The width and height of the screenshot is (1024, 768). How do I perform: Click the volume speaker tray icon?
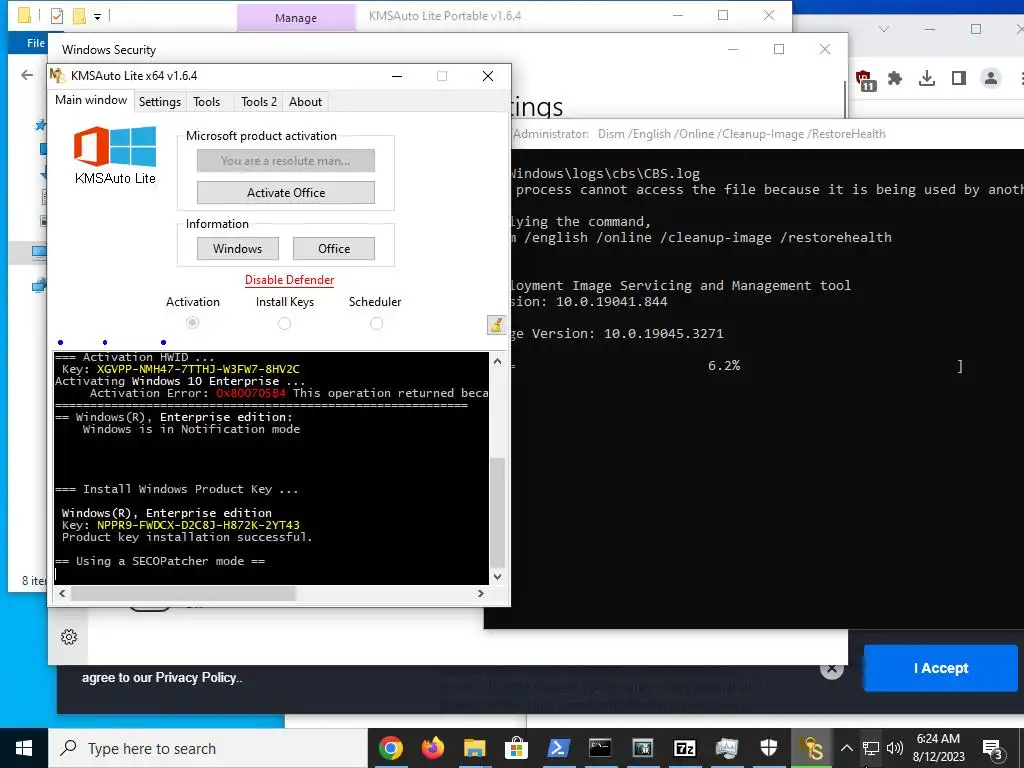(895, 748)
